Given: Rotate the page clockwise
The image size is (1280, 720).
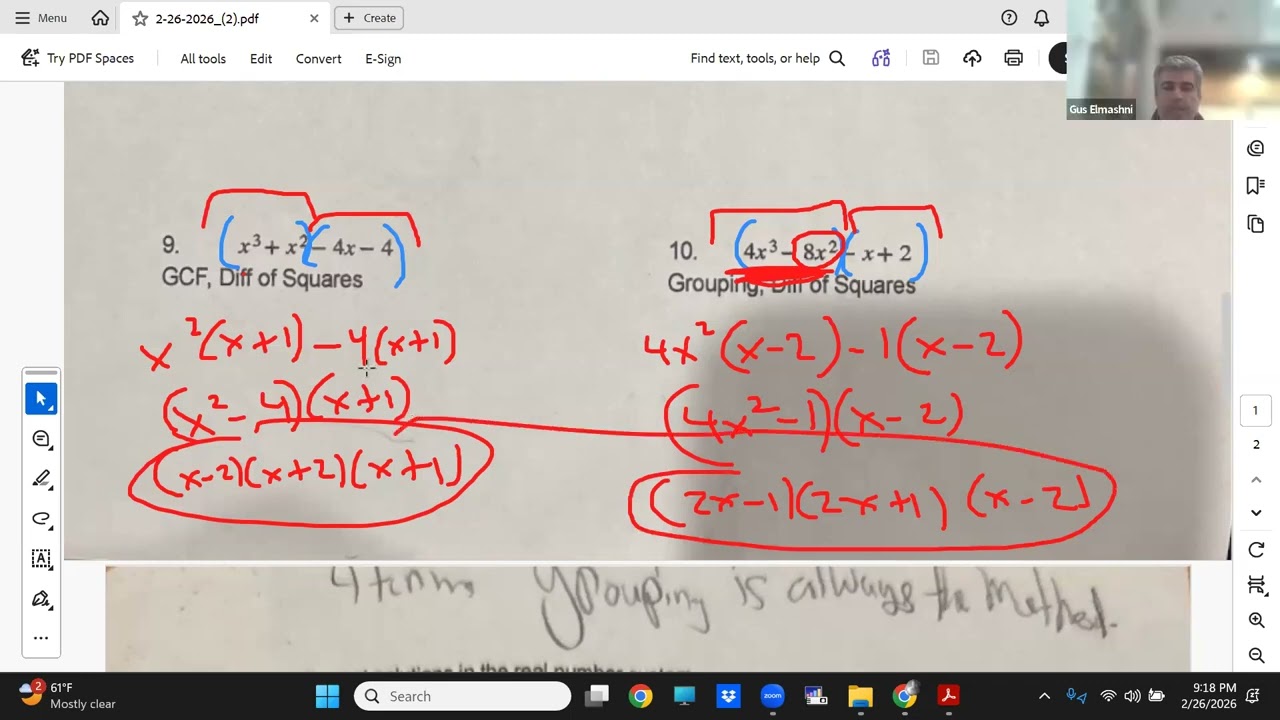Looking at the screenshot, I should click(x=1256, y=550).
